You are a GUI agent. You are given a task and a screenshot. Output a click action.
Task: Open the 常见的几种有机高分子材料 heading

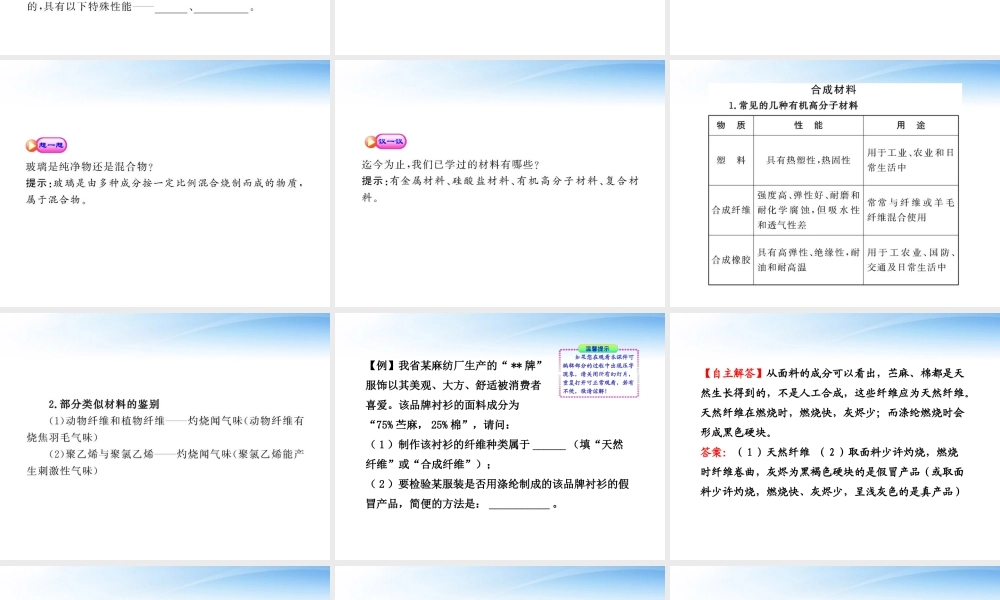(793, 106)
